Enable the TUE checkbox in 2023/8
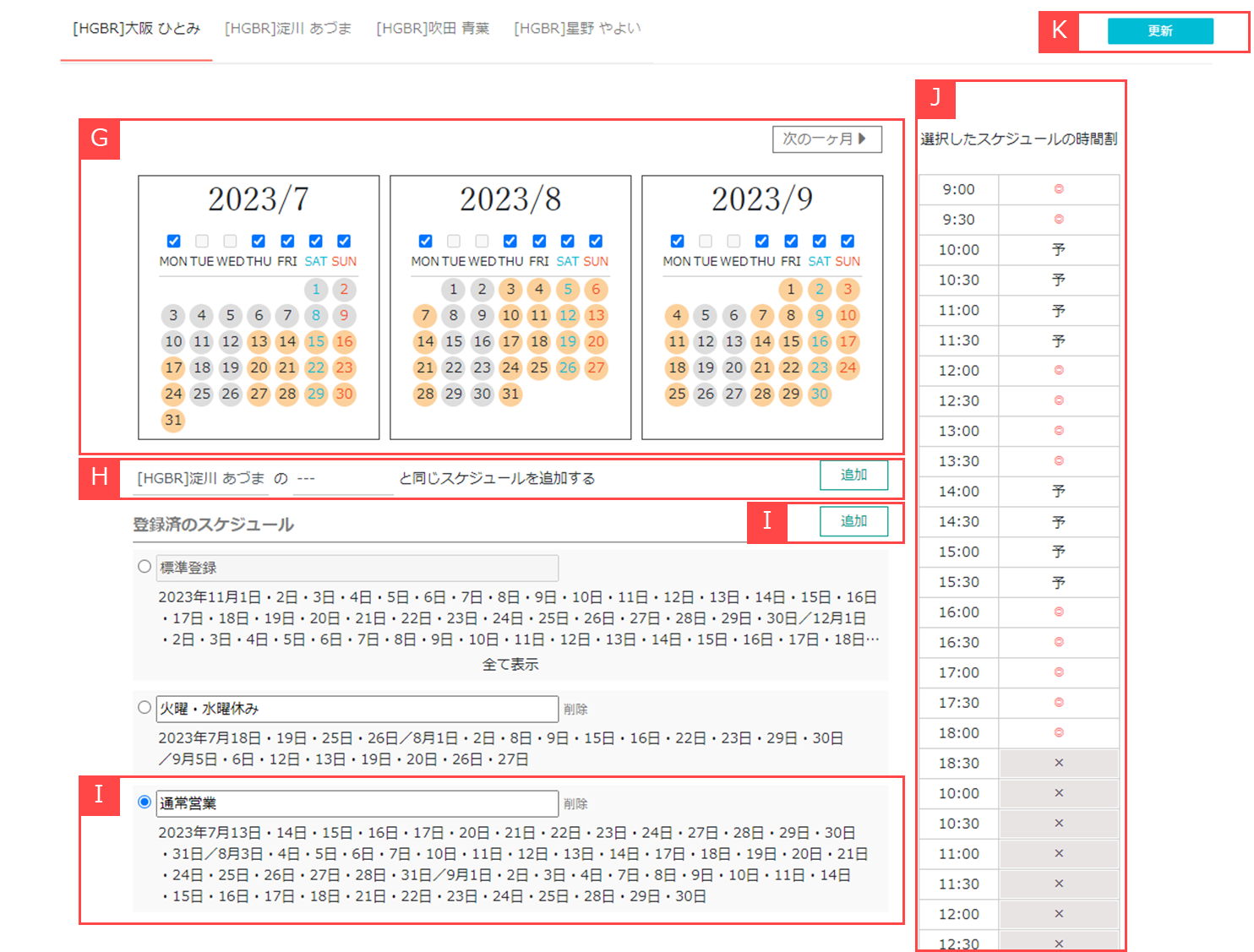Image resolution: width=1254 pixels, height=952 pixels. 454,241
